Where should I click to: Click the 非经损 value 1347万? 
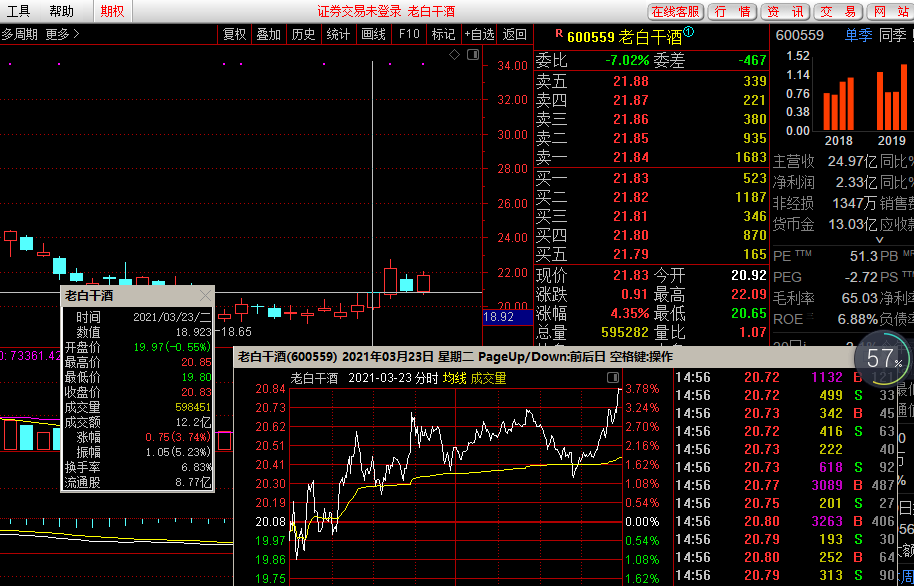point(853,203)
